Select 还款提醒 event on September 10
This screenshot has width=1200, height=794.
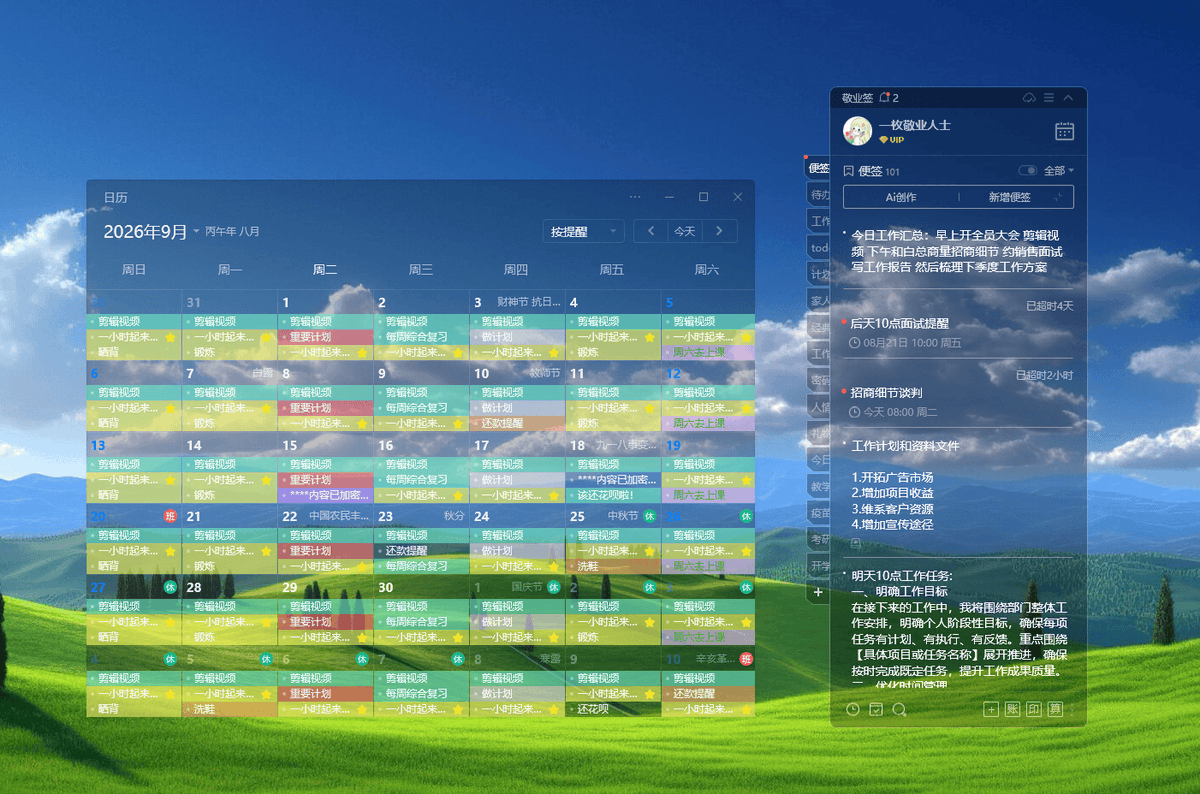518,423
